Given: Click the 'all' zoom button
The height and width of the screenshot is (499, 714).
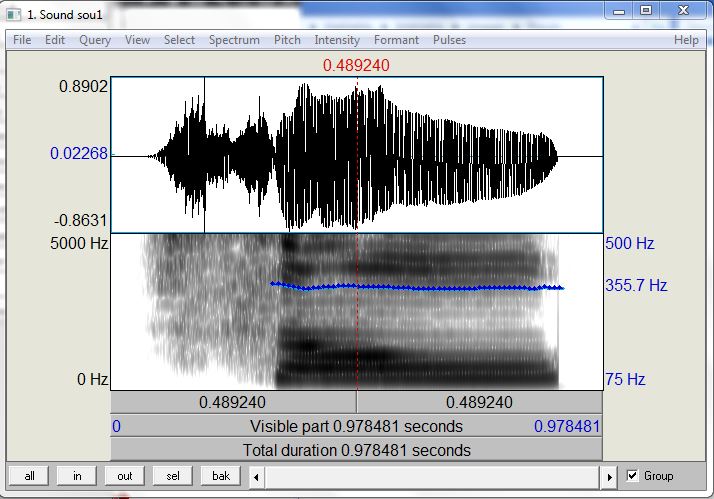Looking at the screenshot, I should (29, 476).
